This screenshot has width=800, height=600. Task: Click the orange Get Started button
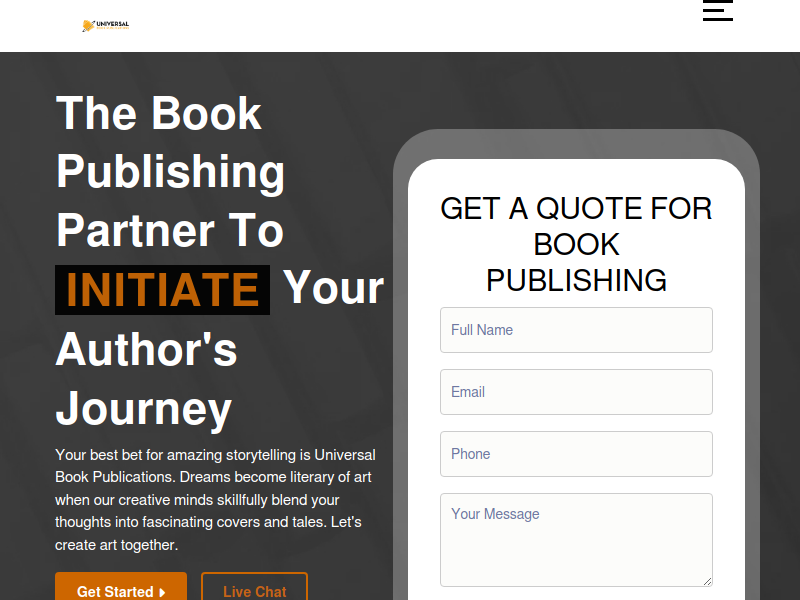121,587
